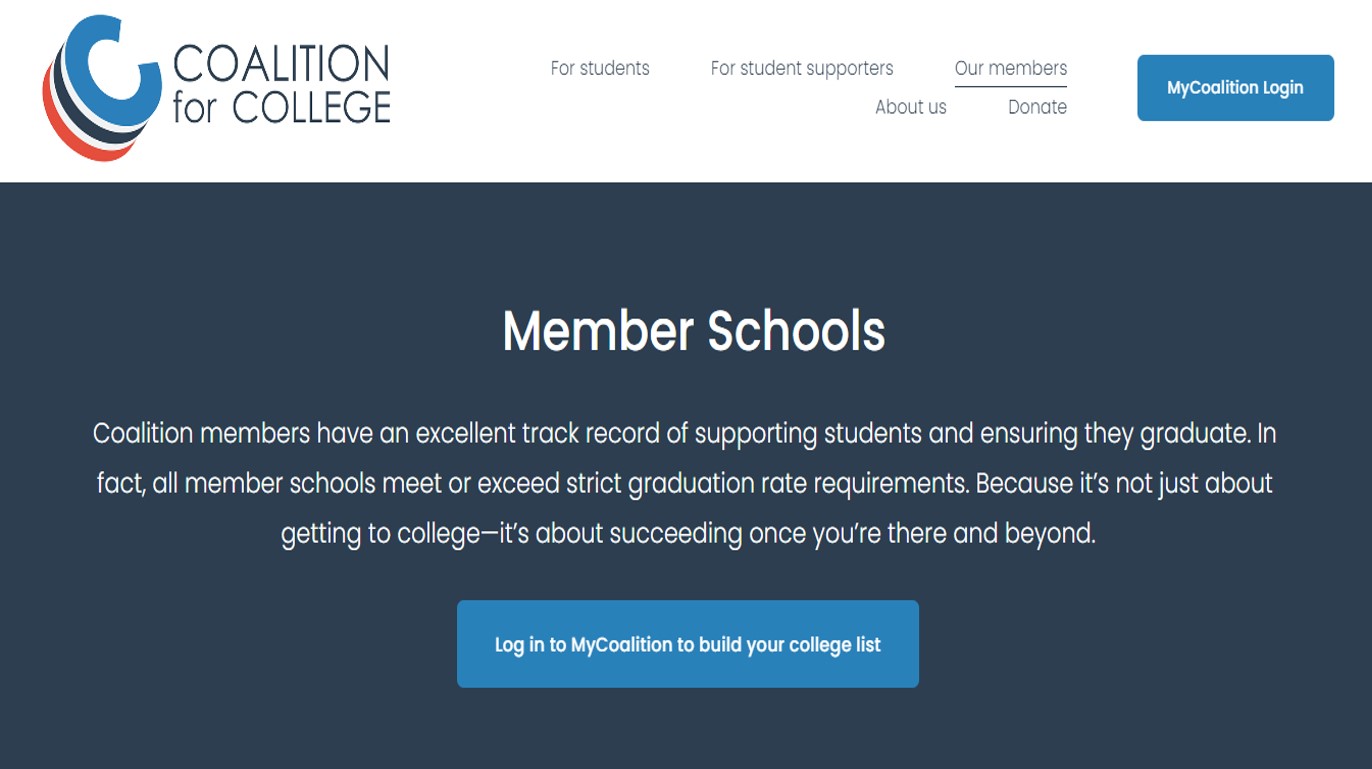Open the For students menu
Viewport: 1372px width, 769px height.
coord(600,68)
